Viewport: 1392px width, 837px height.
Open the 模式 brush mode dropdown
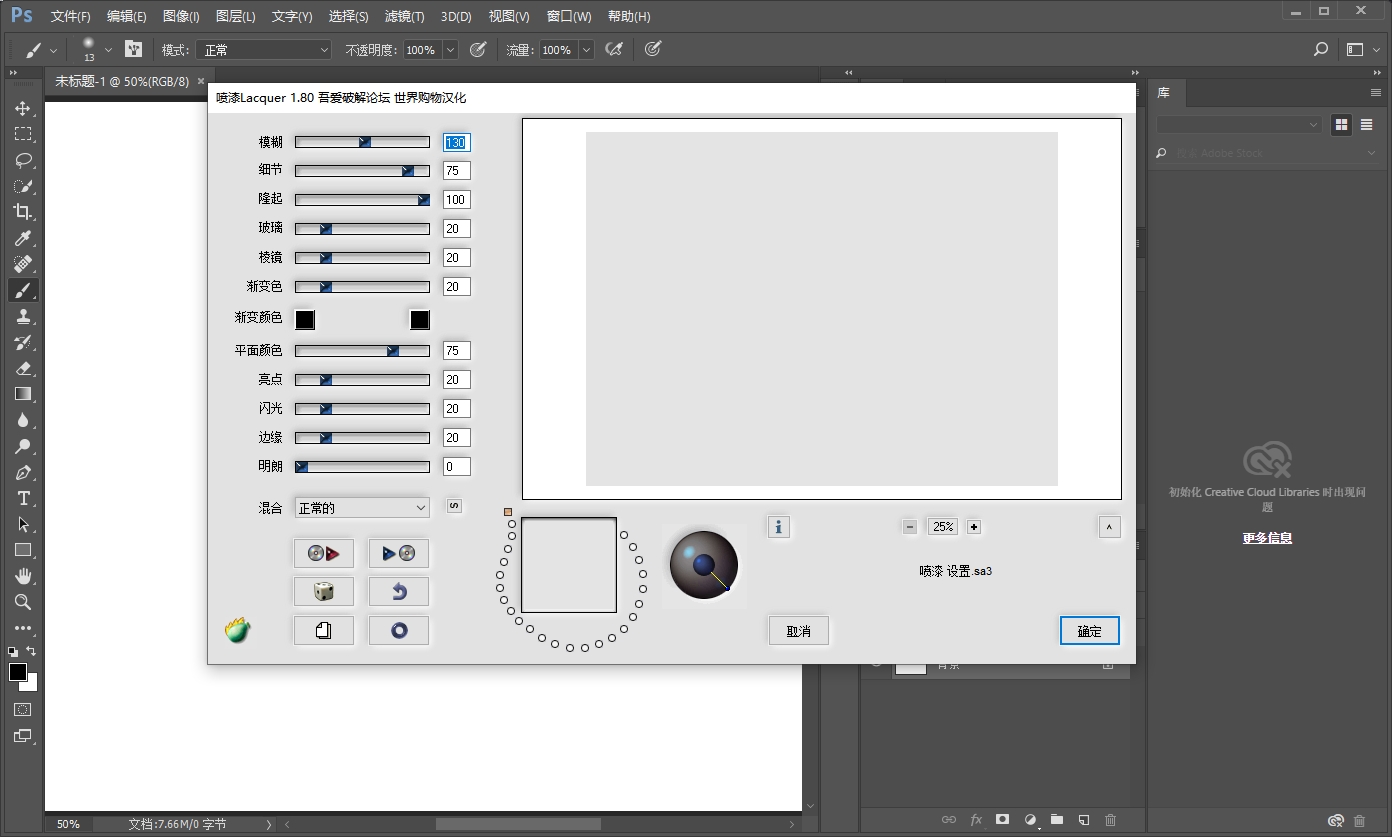tap(263, 49)
